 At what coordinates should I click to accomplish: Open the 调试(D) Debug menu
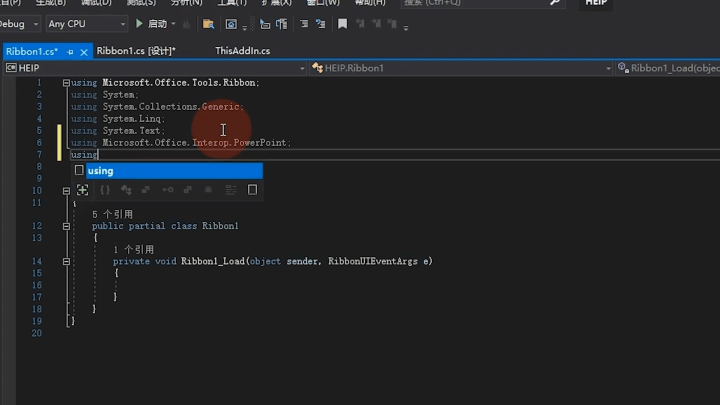(x=96, y=3)
